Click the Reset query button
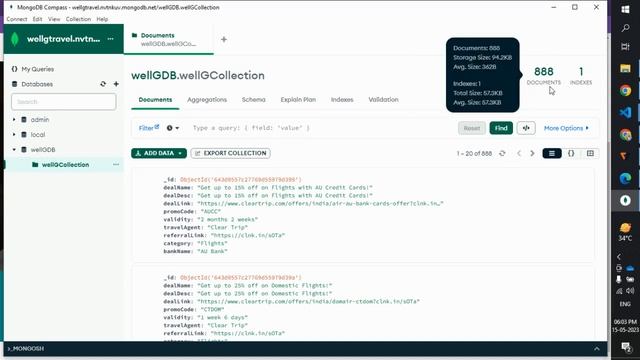This screenshot has height=360, width=640. coord(472,128)
